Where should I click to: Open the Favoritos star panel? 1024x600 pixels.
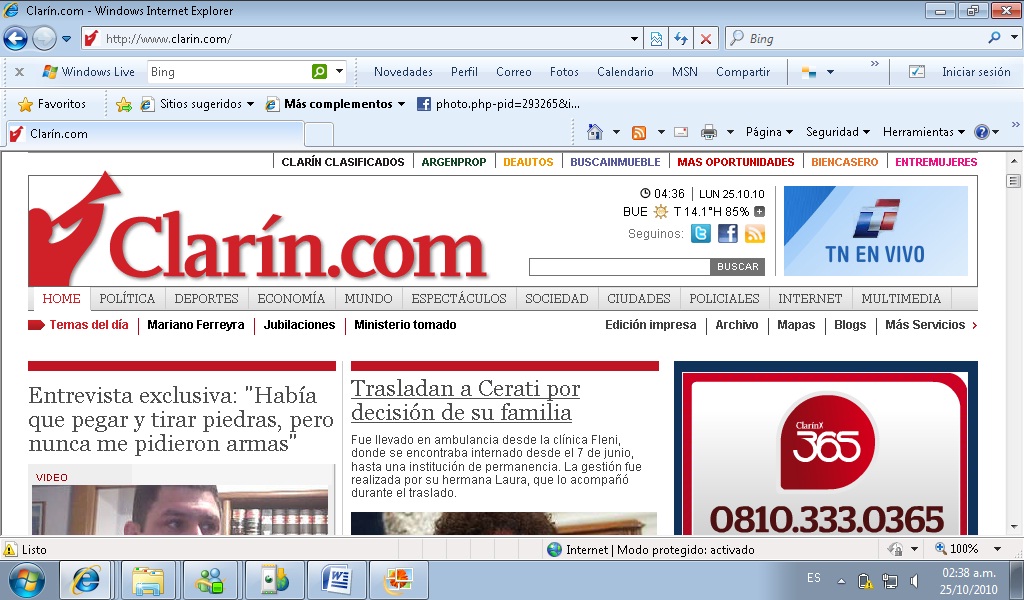tap(52, 104)
